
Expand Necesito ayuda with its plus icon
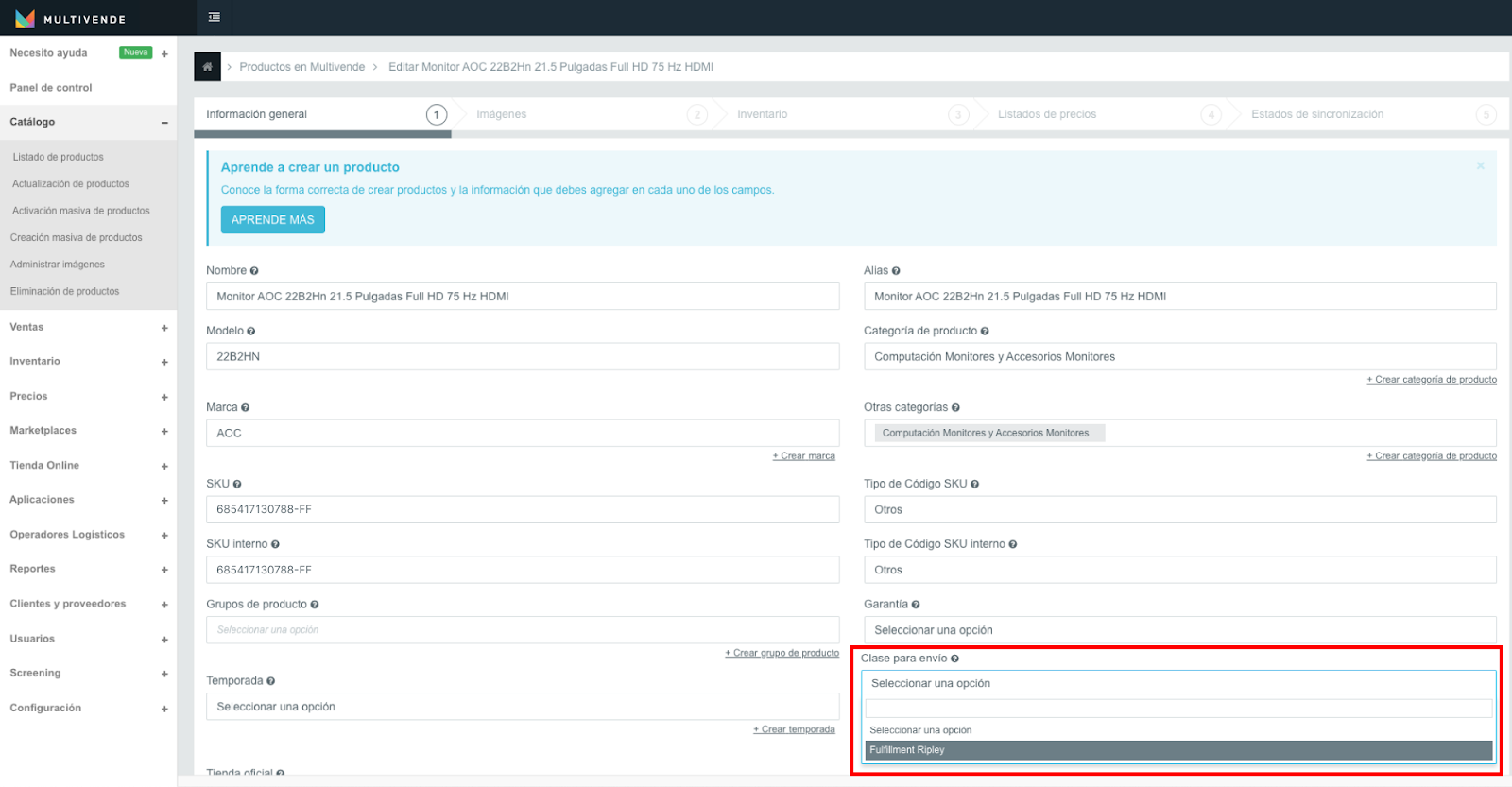[x=164, y=54]
